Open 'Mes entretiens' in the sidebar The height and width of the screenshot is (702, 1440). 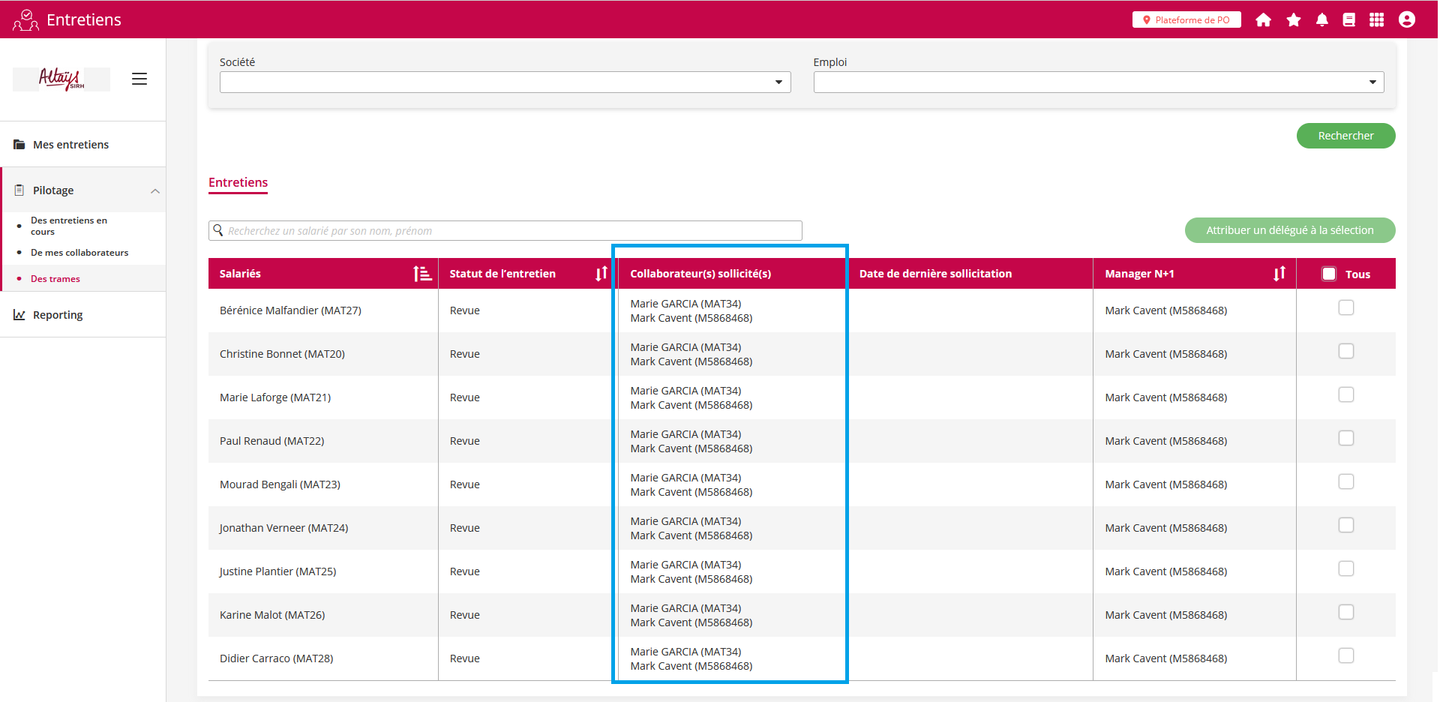[70, 145]
